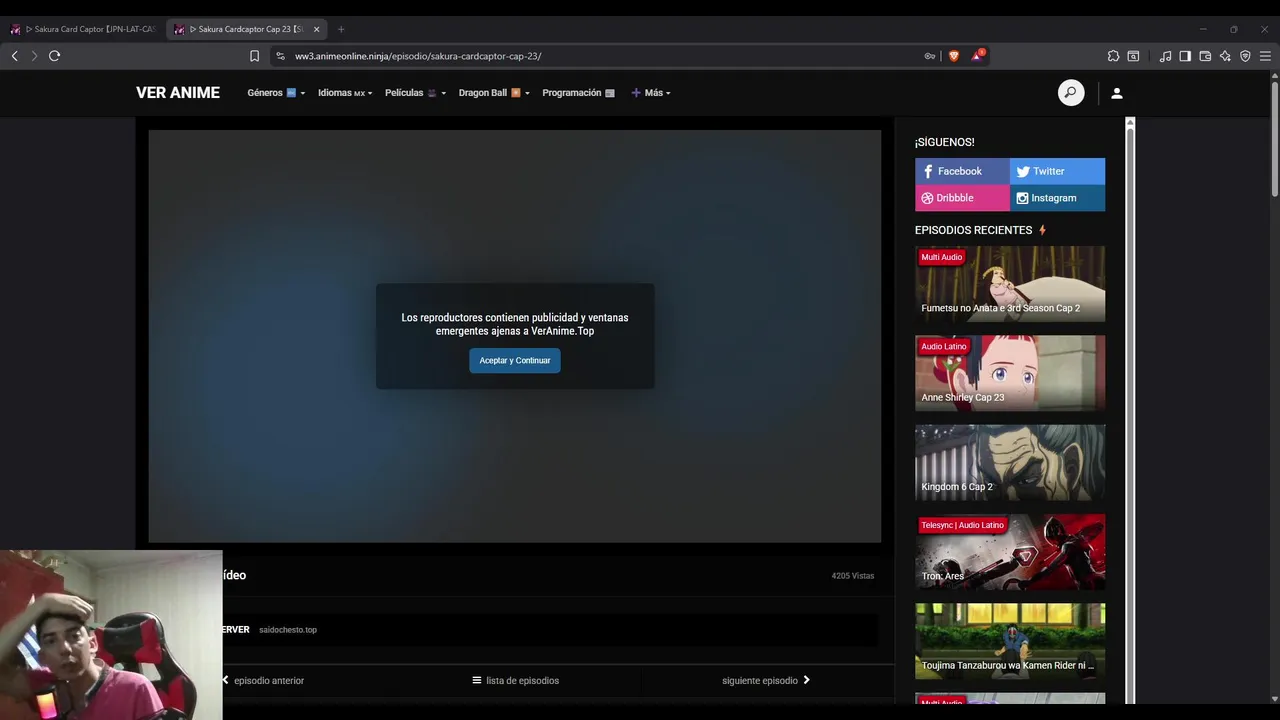Image resolution: width=1280 pixels, height=720 pixels.
Task: Bookmark this page with the bookmark icon
Action: [x=254, y=56]
